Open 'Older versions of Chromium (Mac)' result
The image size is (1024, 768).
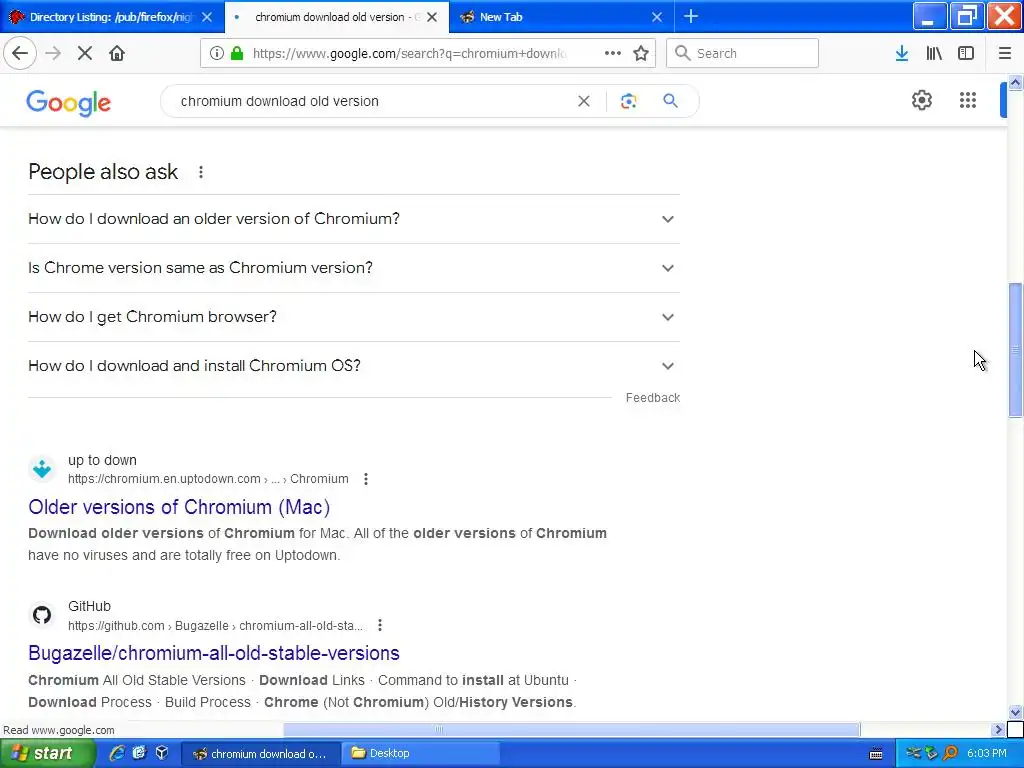[x=179, y=507]
